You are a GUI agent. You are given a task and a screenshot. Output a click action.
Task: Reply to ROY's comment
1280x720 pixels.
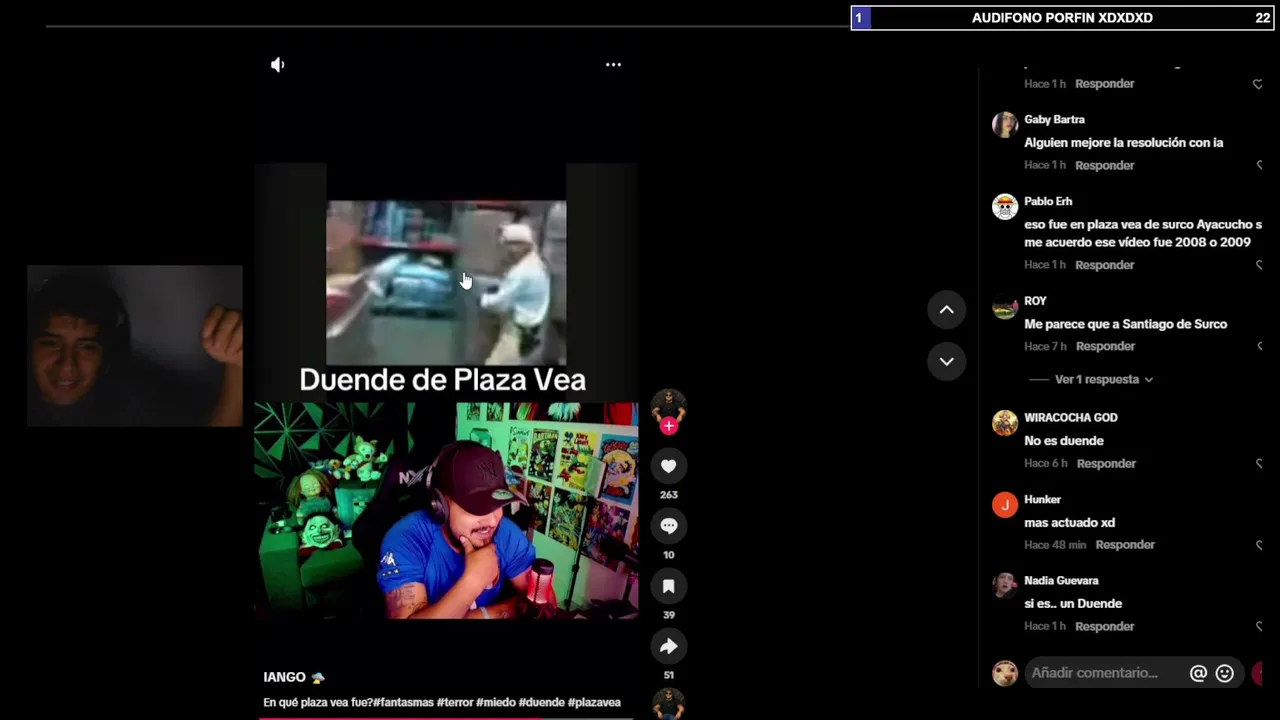[x=1106, y=346]
